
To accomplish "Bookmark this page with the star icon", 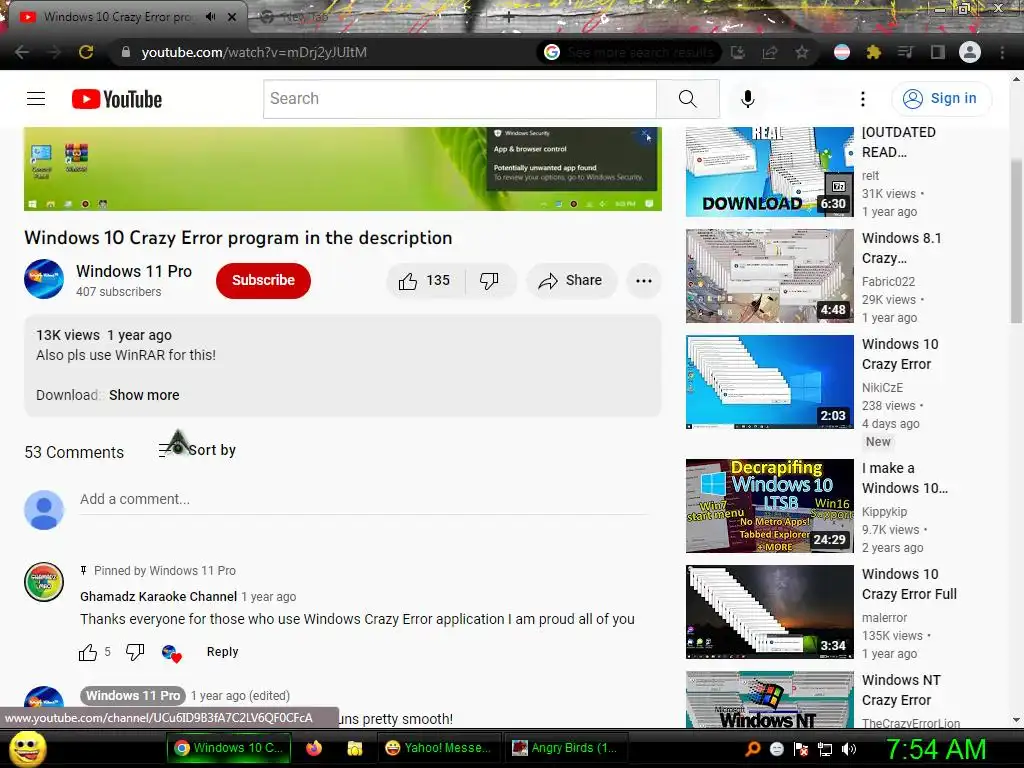I will tap(802, 52).
